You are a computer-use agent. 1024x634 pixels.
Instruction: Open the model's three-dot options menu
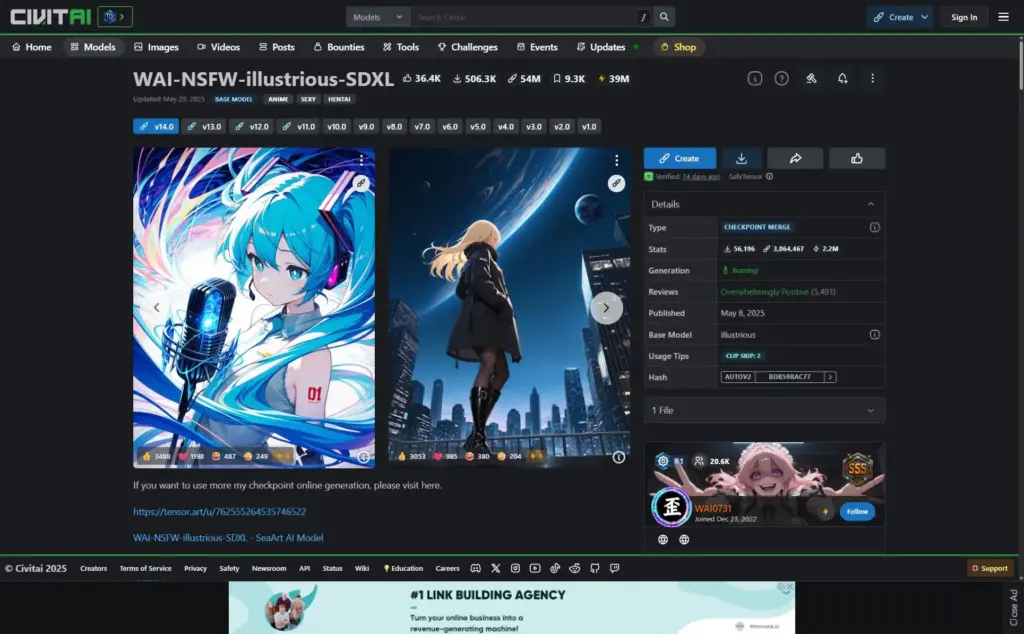pyautogui.click(x=872, y=78)
